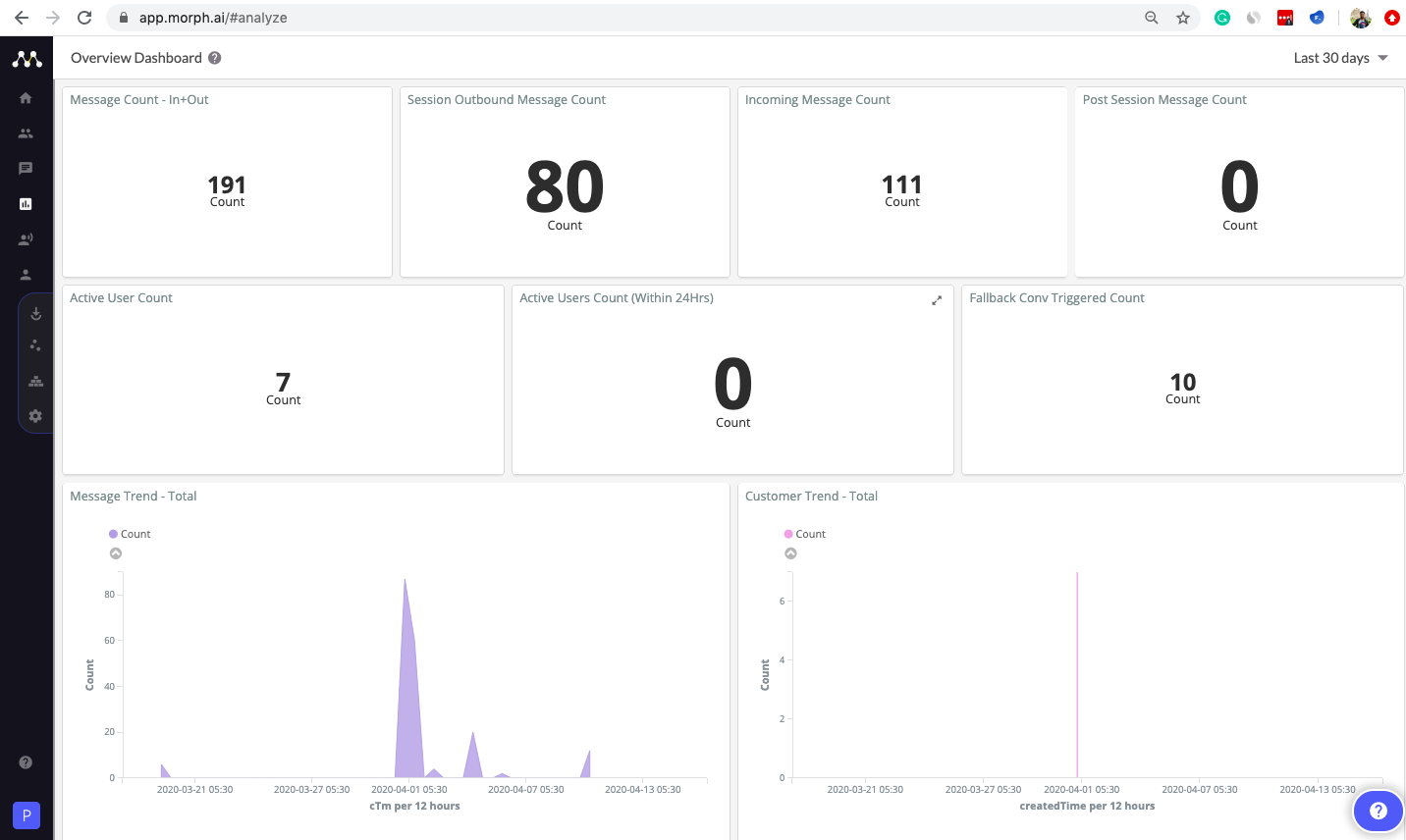
Task: Select the analytics bar chart sidebar icon
Action: 26,204
